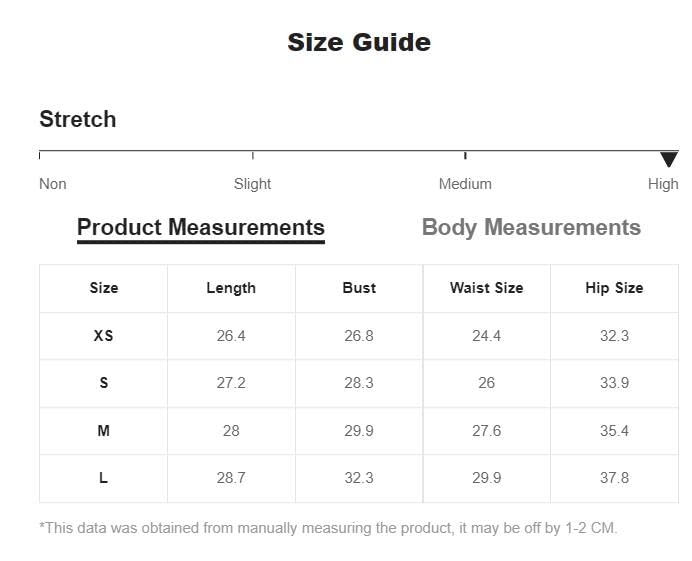Select the XS size row header
The height and width of the screenshot is (561, 692).
(x=104, y=336)
